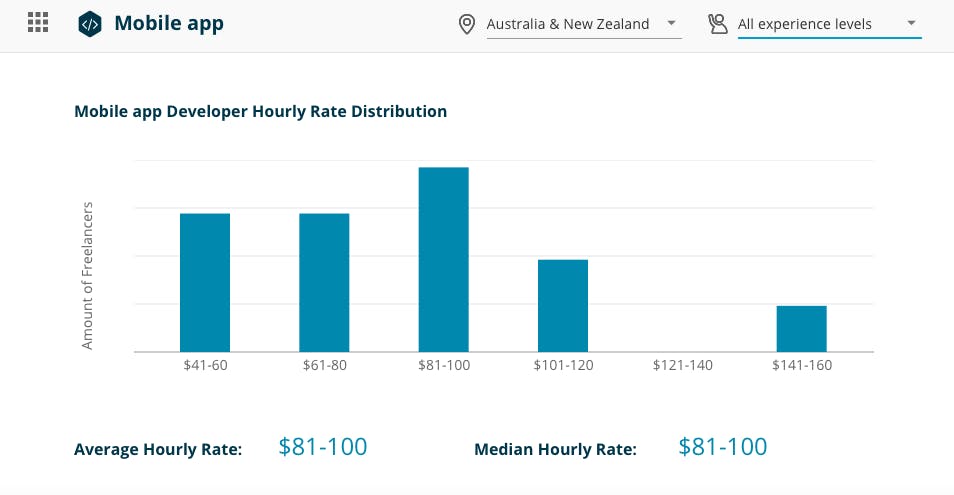This screenshot has height=495, width=954.
Task: Click the location pin icon
Action: (x=466, y=24)
